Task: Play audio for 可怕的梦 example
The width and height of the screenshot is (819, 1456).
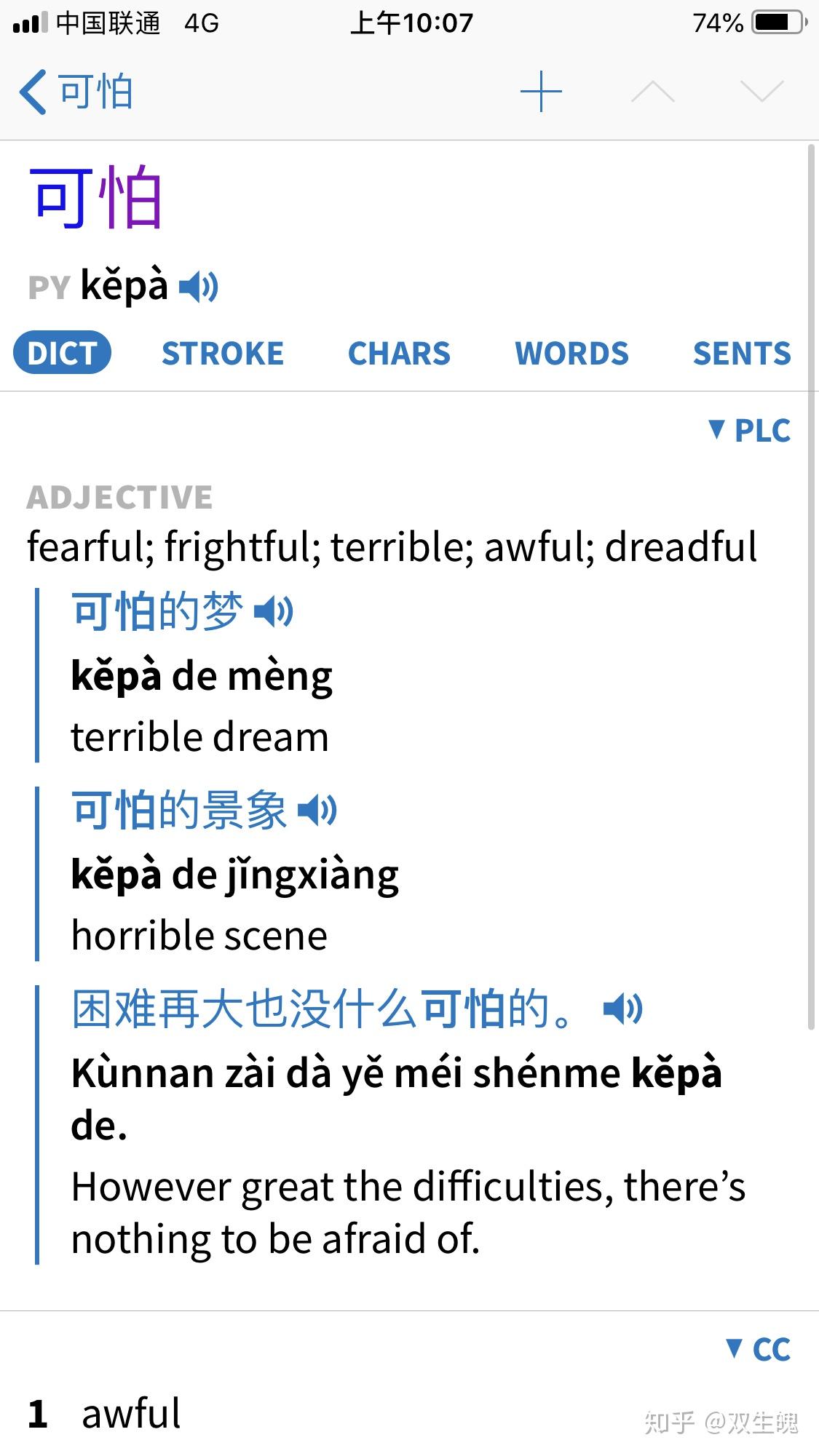Action: (x=274, y=611)
